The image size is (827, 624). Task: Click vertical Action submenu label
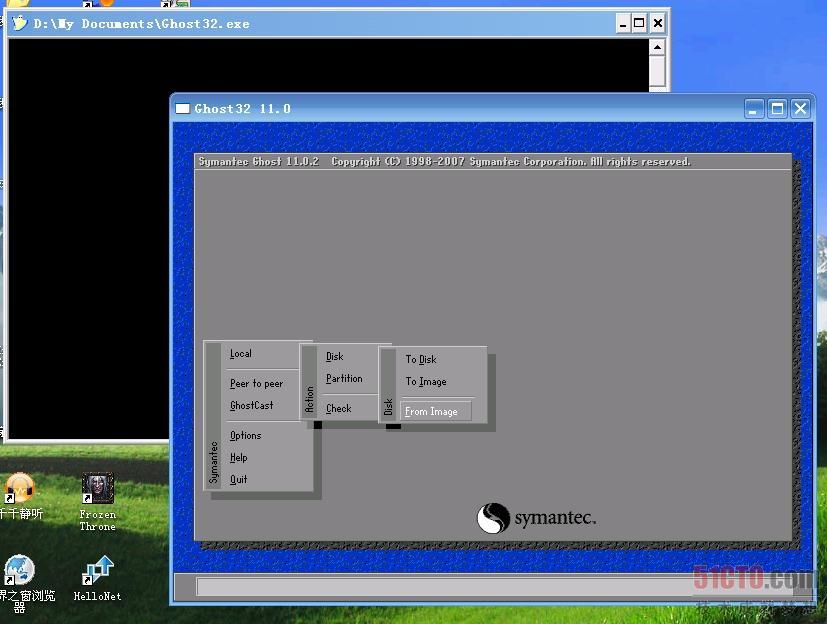tap(310, 399)
